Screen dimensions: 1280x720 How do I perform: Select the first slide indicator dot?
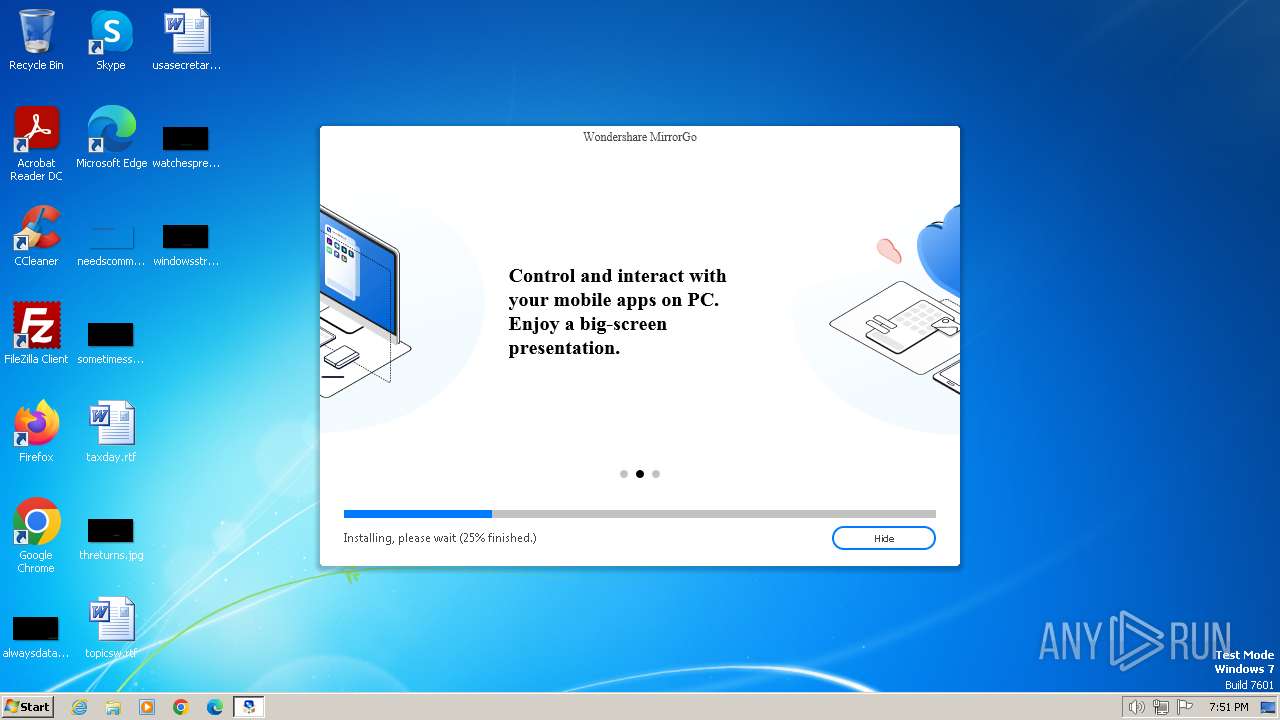[x=624, y=474]
